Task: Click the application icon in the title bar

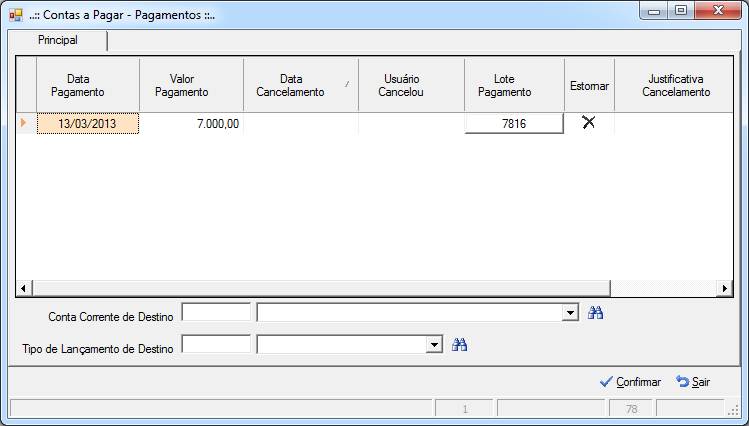Action: (x=16, y=15)
